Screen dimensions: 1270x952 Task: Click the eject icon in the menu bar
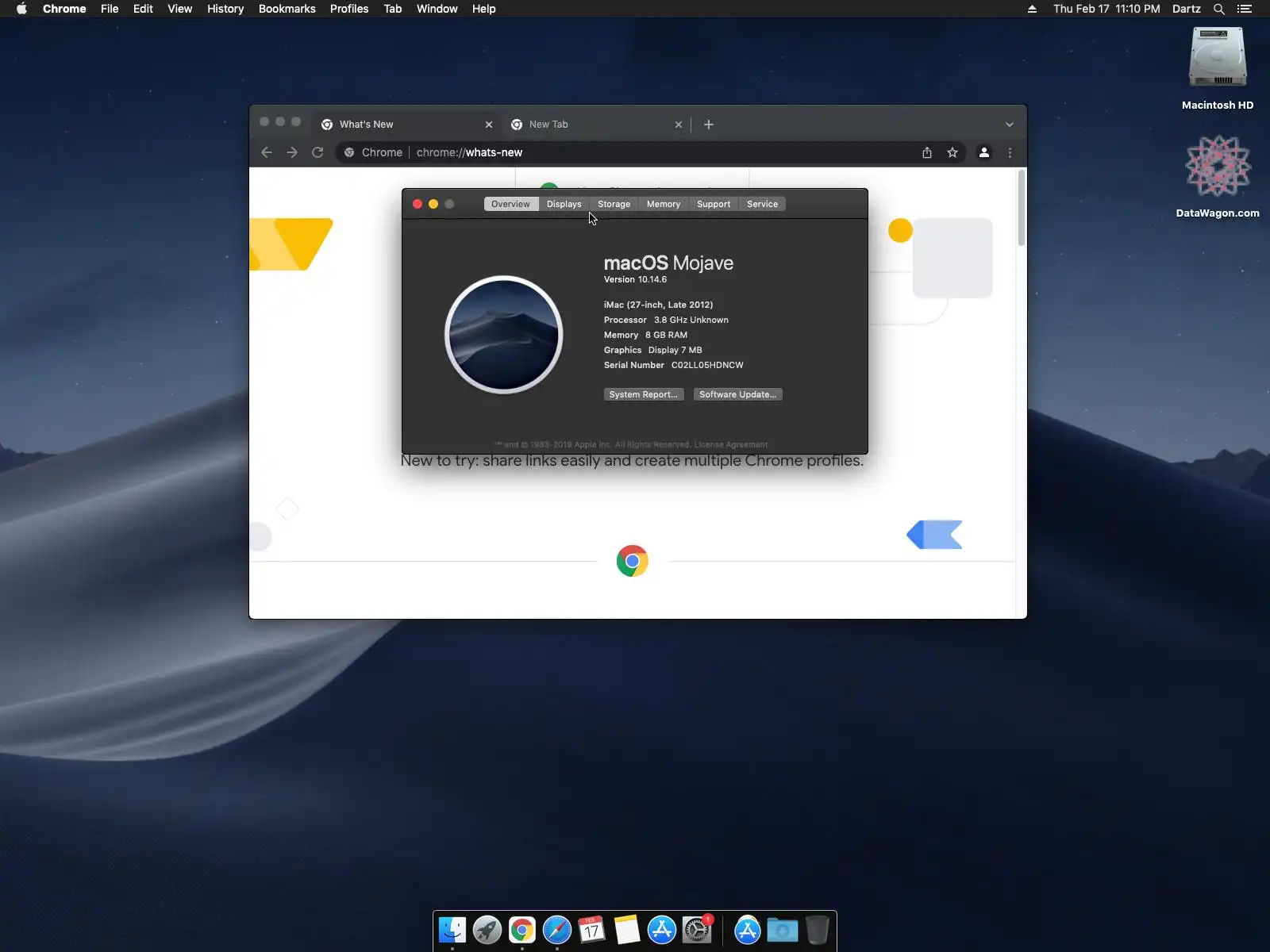[1032, 9]
